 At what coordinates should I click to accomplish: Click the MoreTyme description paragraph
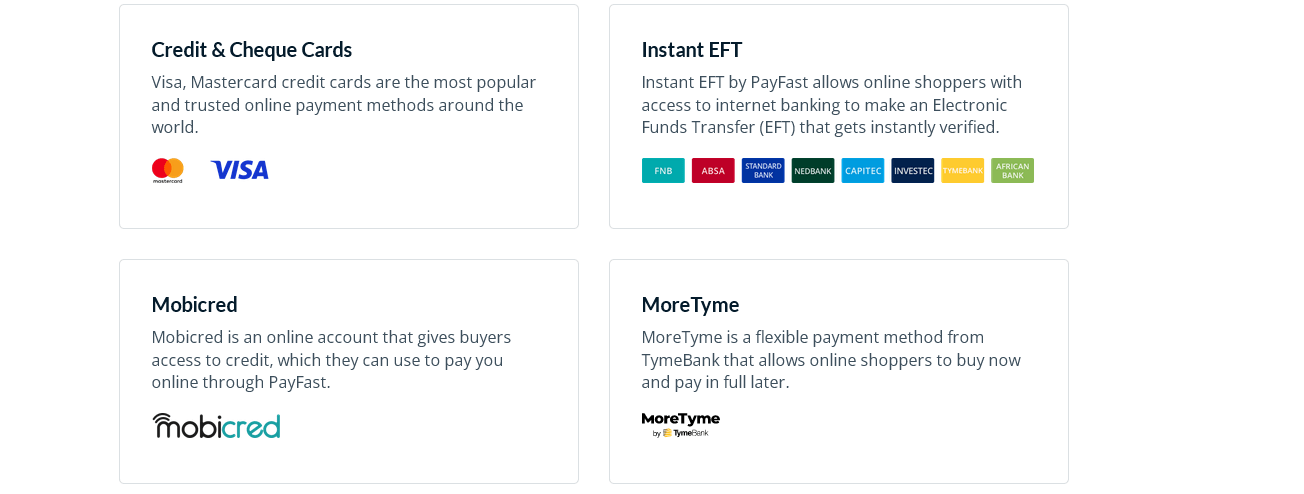(x=831, y=359)
